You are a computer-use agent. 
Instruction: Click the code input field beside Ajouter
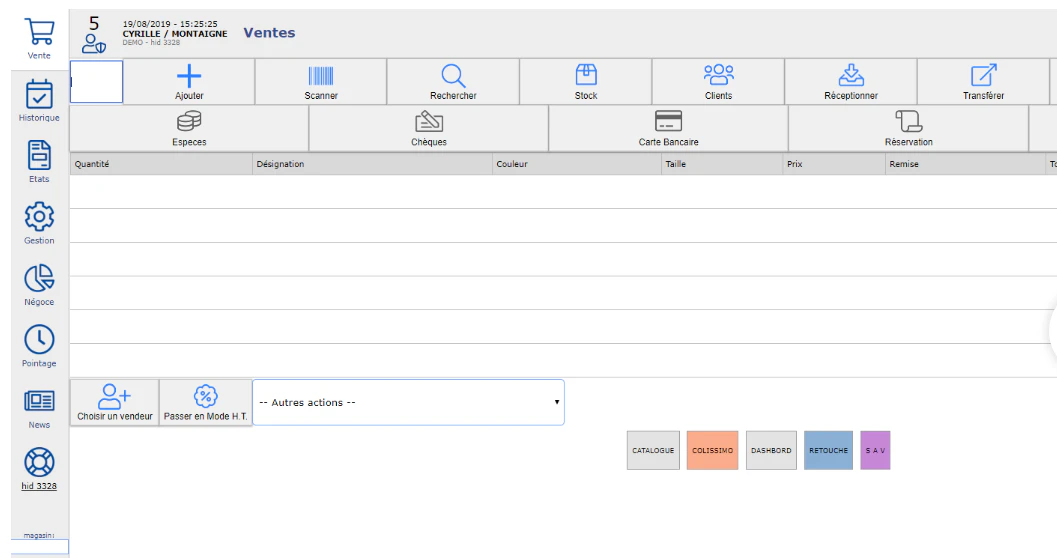[96, 82]
